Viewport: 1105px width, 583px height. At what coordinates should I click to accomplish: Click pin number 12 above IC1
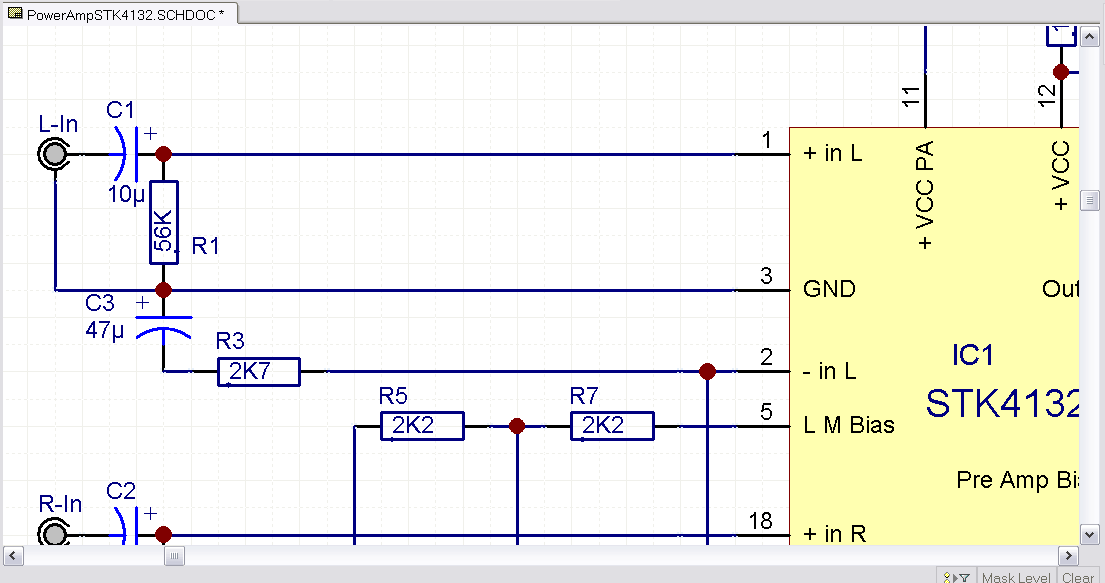[1047, 94]
